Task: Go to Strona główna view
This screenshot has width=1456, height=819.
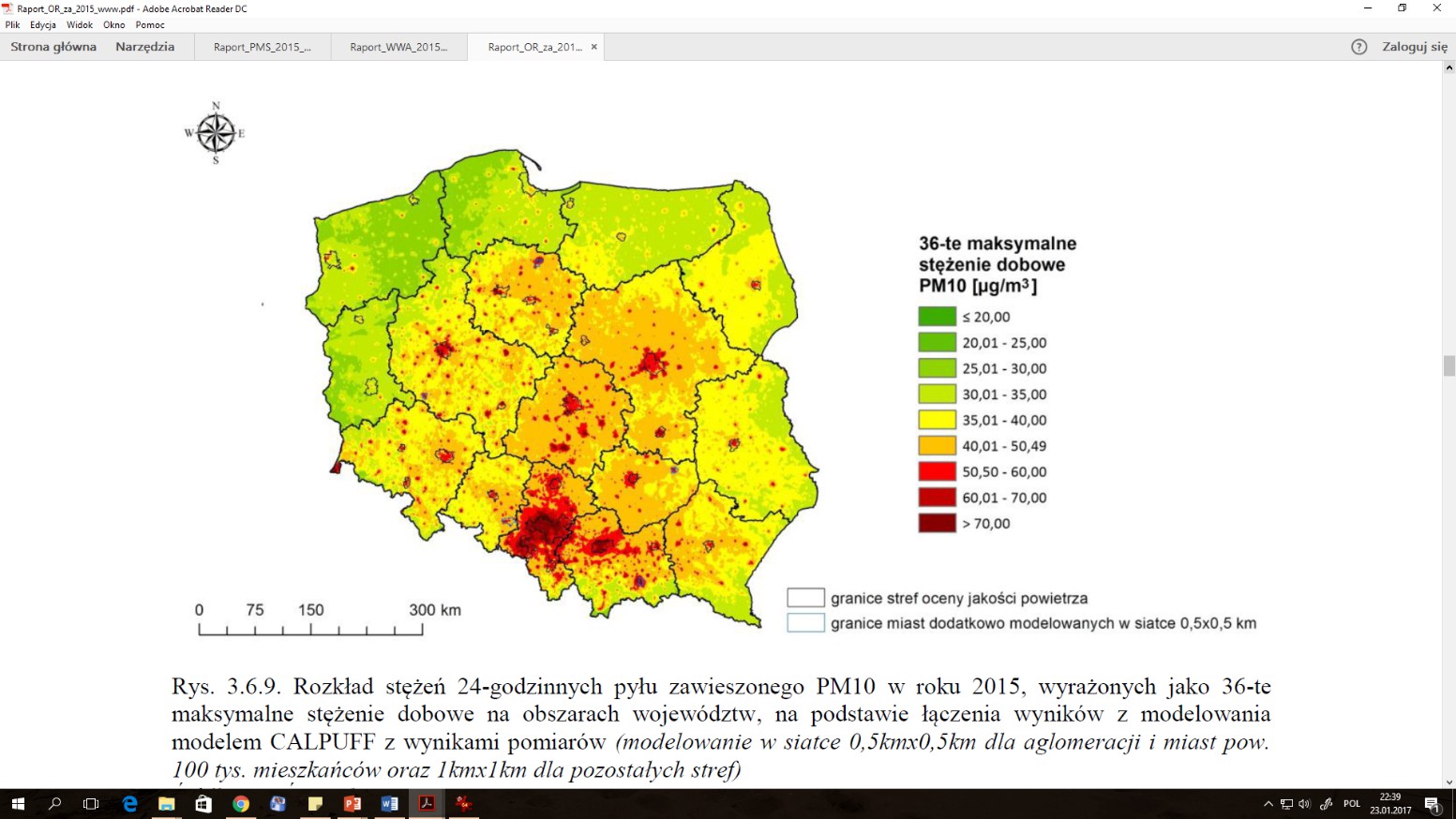Action: tap(53, 47)
